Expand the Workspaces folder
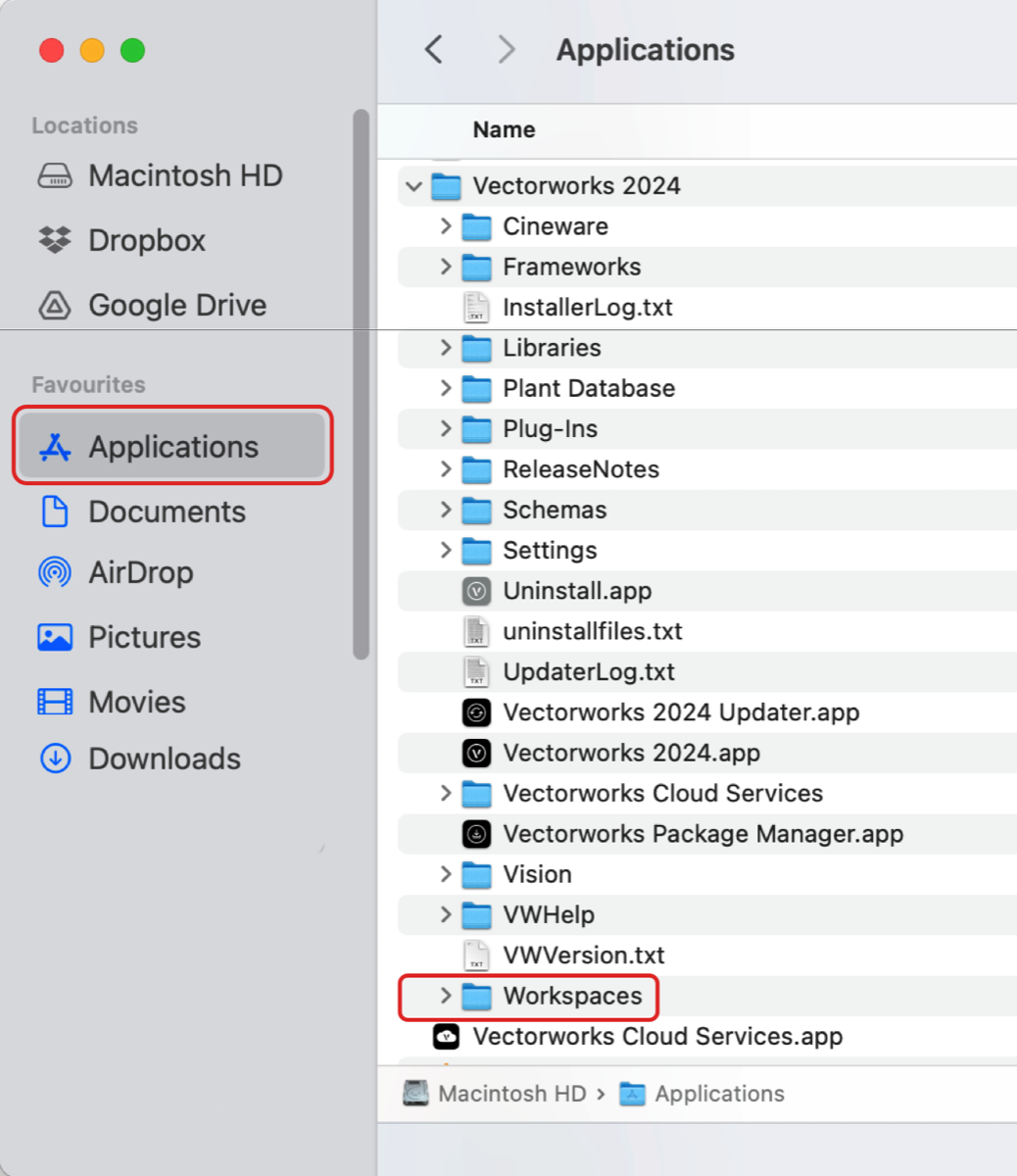1017x1176 pixels. [446, 996]
